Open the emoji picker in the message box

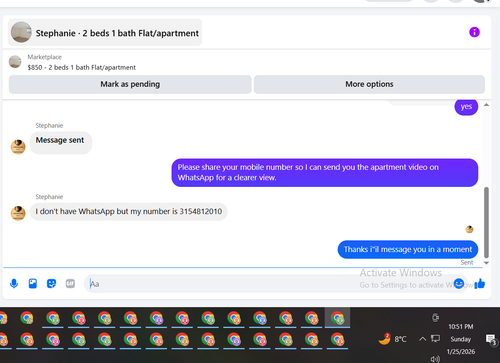(x=459, y=284)
